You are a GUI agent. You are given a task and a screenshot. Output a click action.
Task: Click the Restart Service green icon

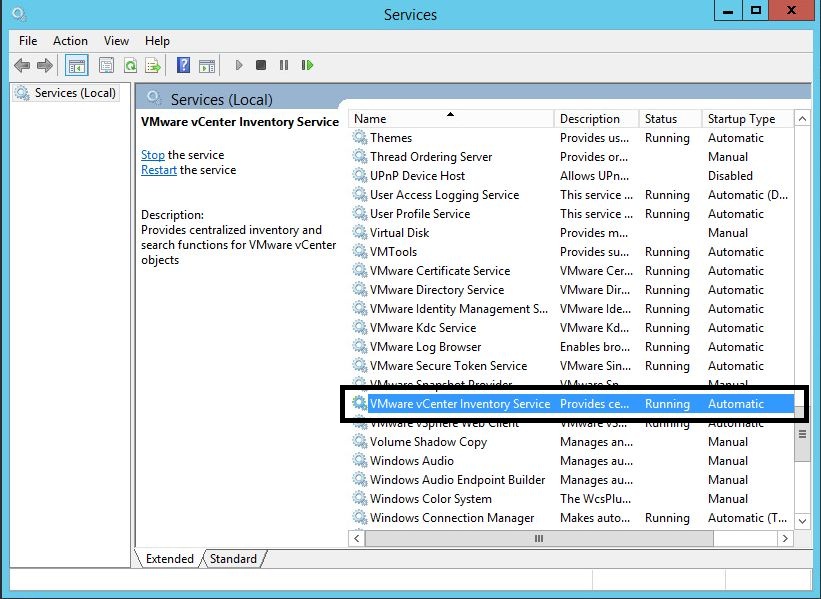(307, 66)
